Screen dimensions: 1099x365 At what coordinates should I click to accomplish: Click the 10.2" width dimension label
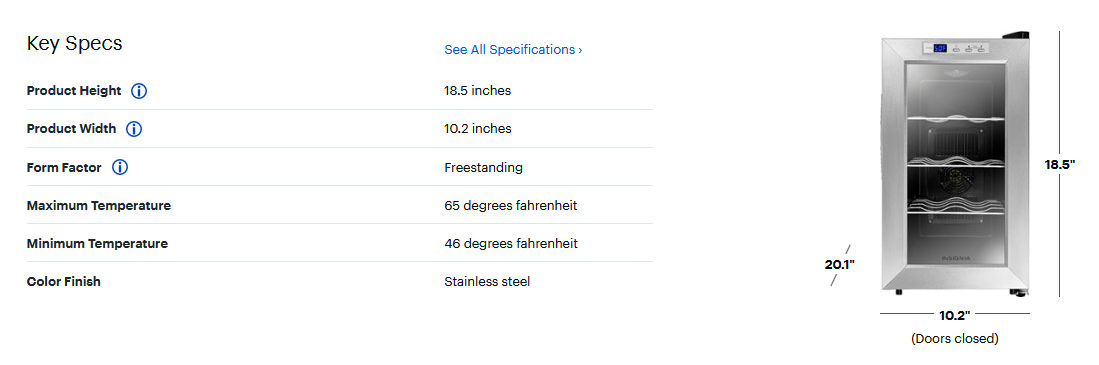pyautogui.click(x=954, y=315)
